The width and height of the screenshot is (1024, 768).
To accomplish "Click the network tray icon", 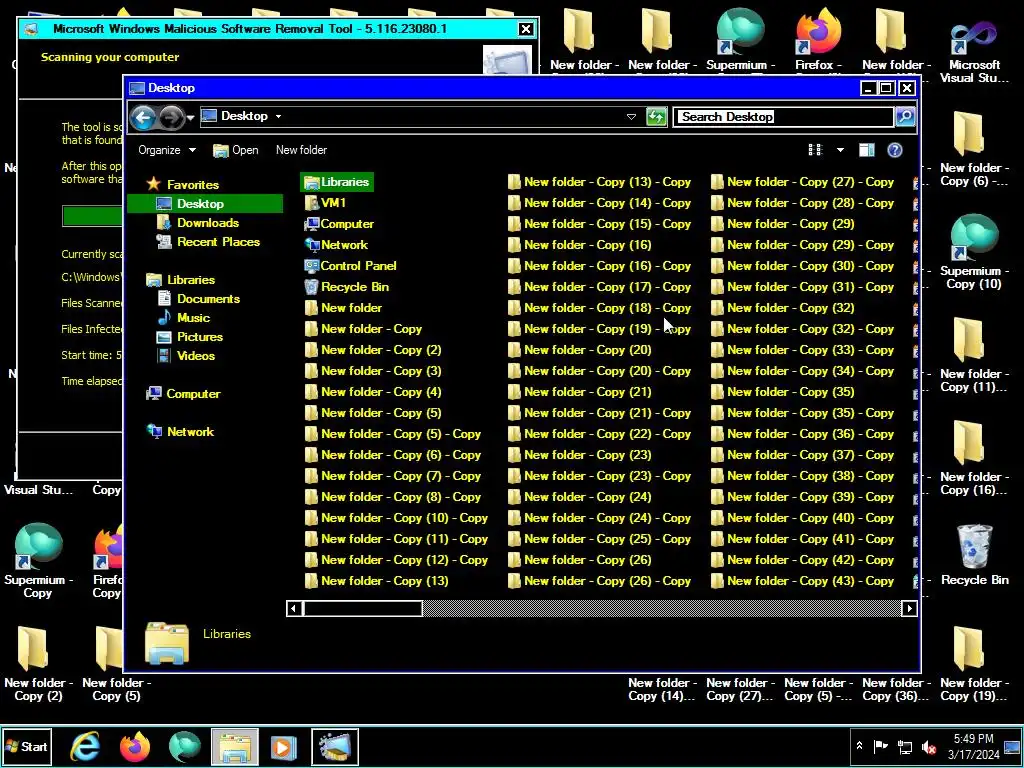I will (905, 746).
